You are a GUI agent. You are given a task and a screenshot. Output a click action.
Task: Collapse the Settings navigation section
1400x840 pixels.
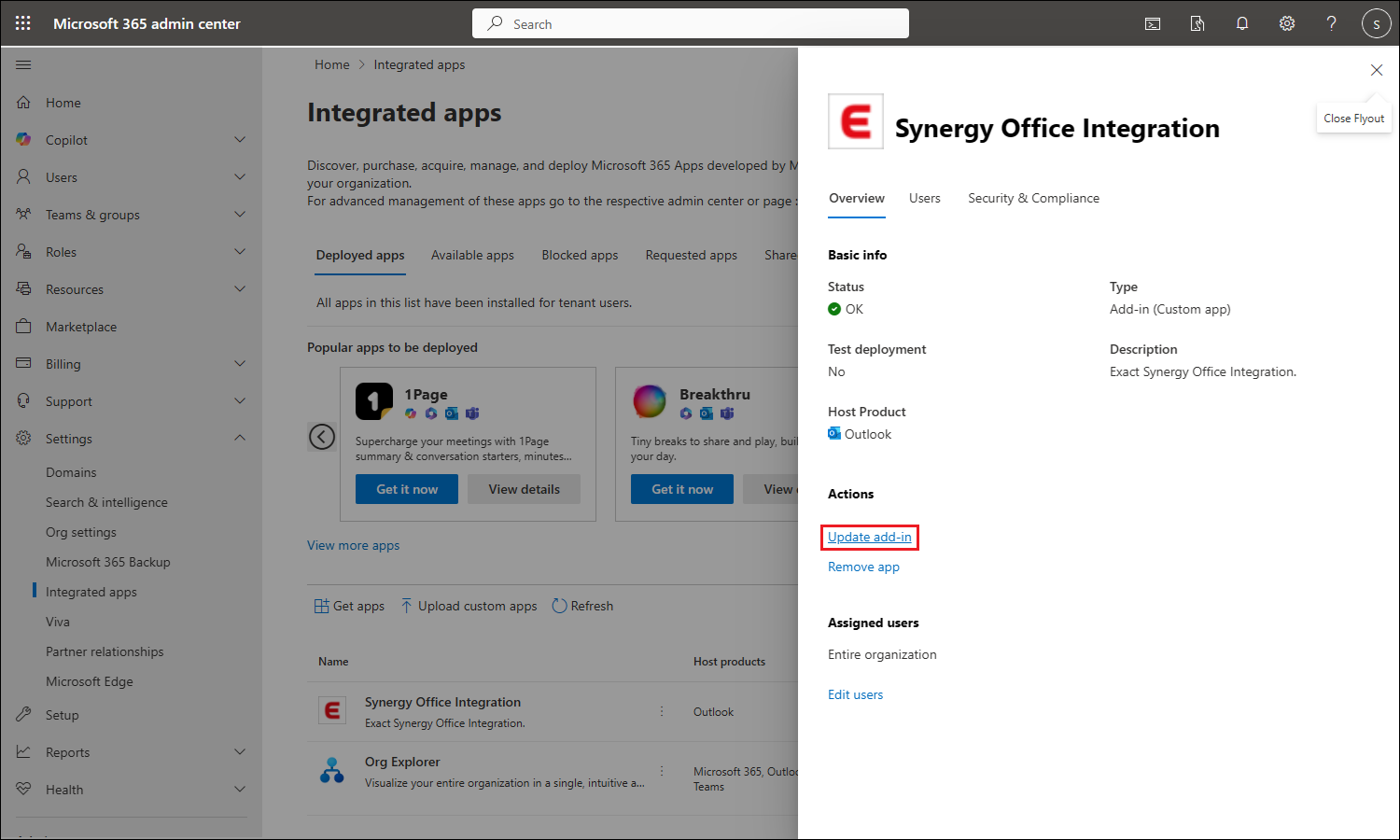pyautogui.click(x=240, y=438)
